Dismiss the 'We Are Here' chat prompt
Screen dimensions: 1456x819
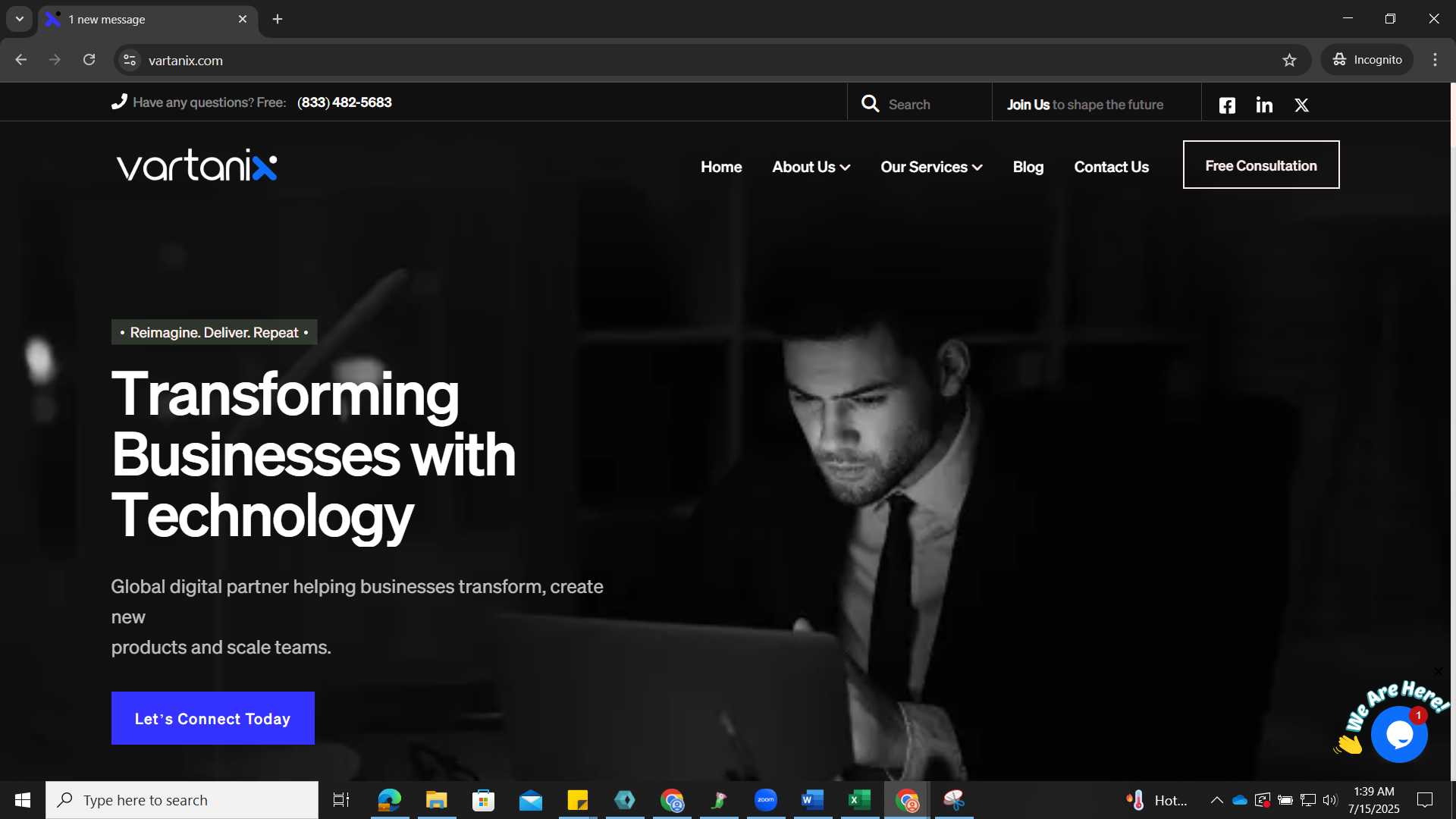[1438, 671]
